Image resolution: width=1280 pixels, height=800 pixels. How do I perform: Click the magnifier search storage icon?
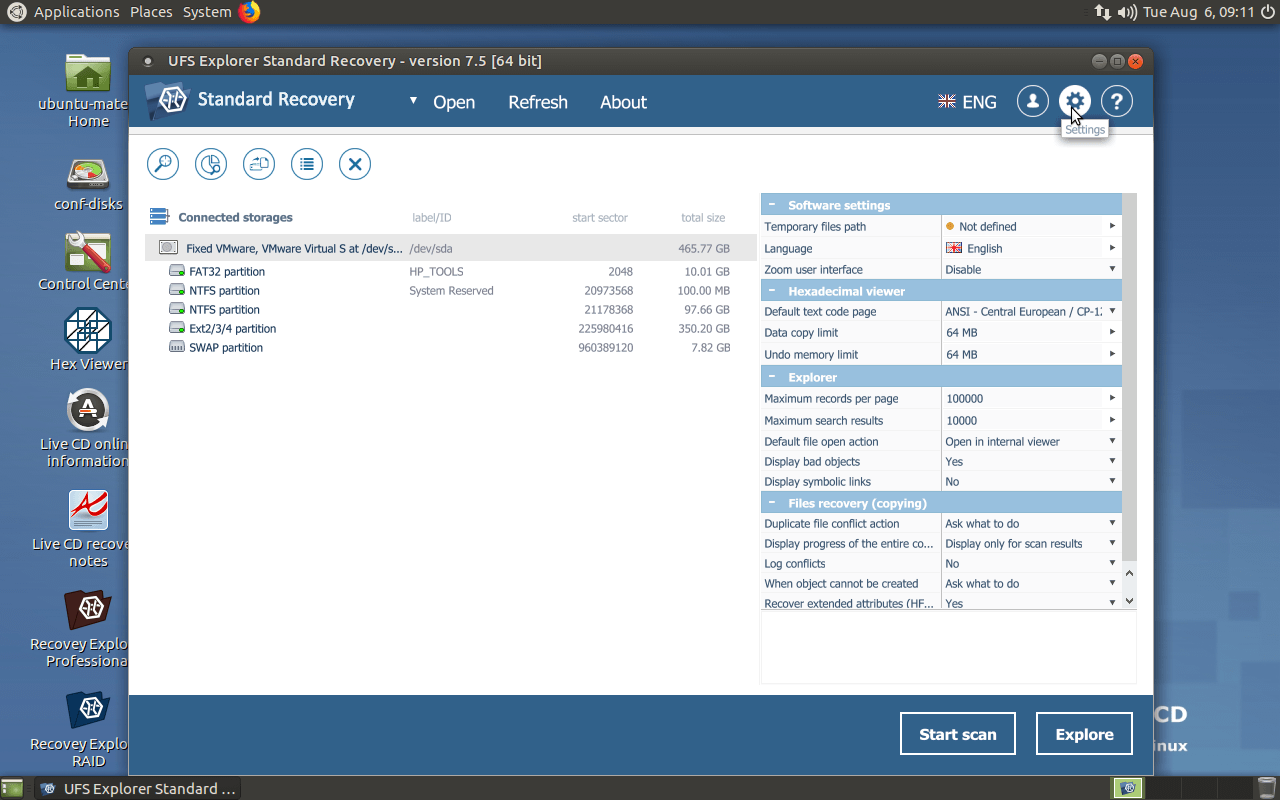tap(163, 164)
